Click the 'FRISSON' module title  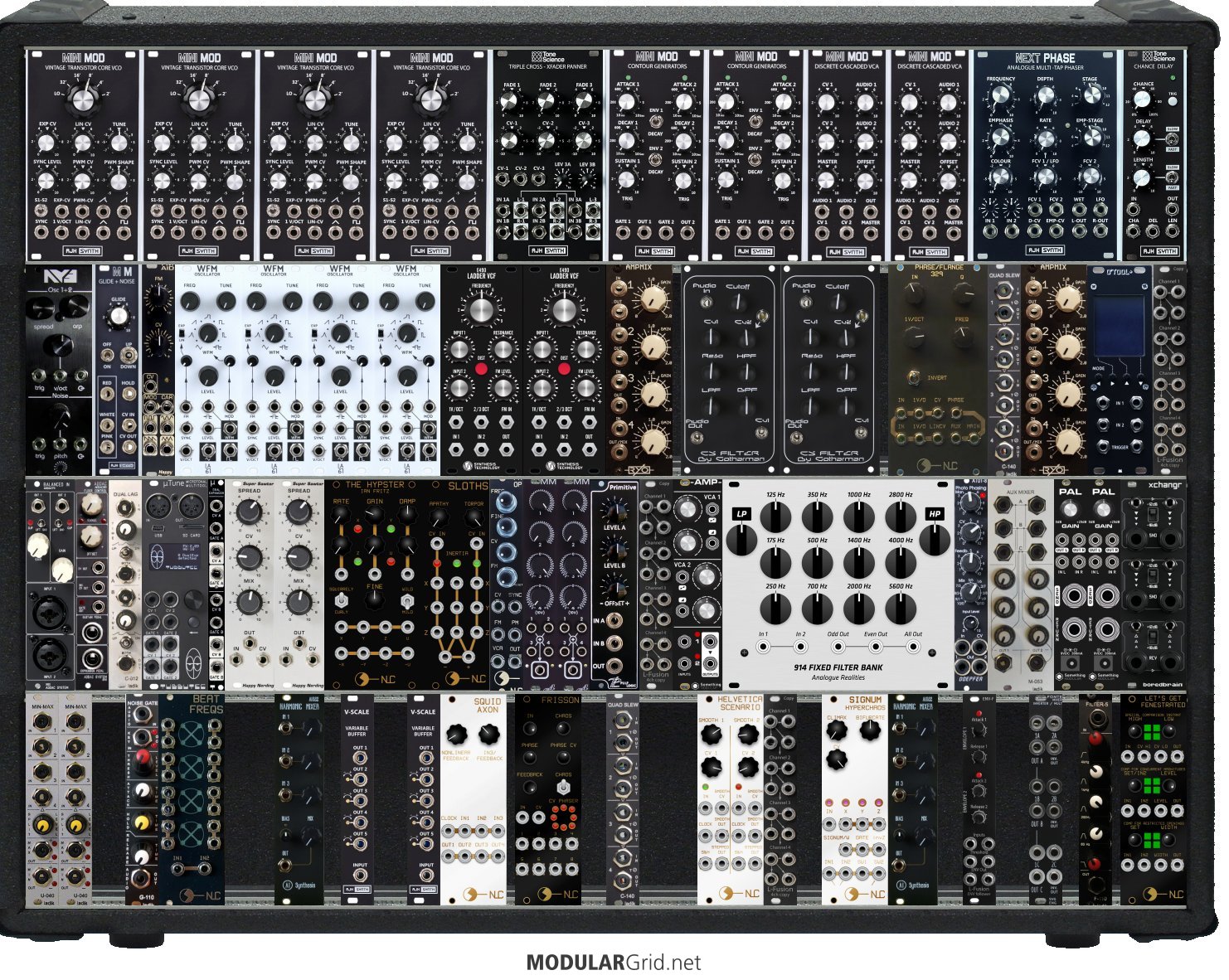(561, 701)
